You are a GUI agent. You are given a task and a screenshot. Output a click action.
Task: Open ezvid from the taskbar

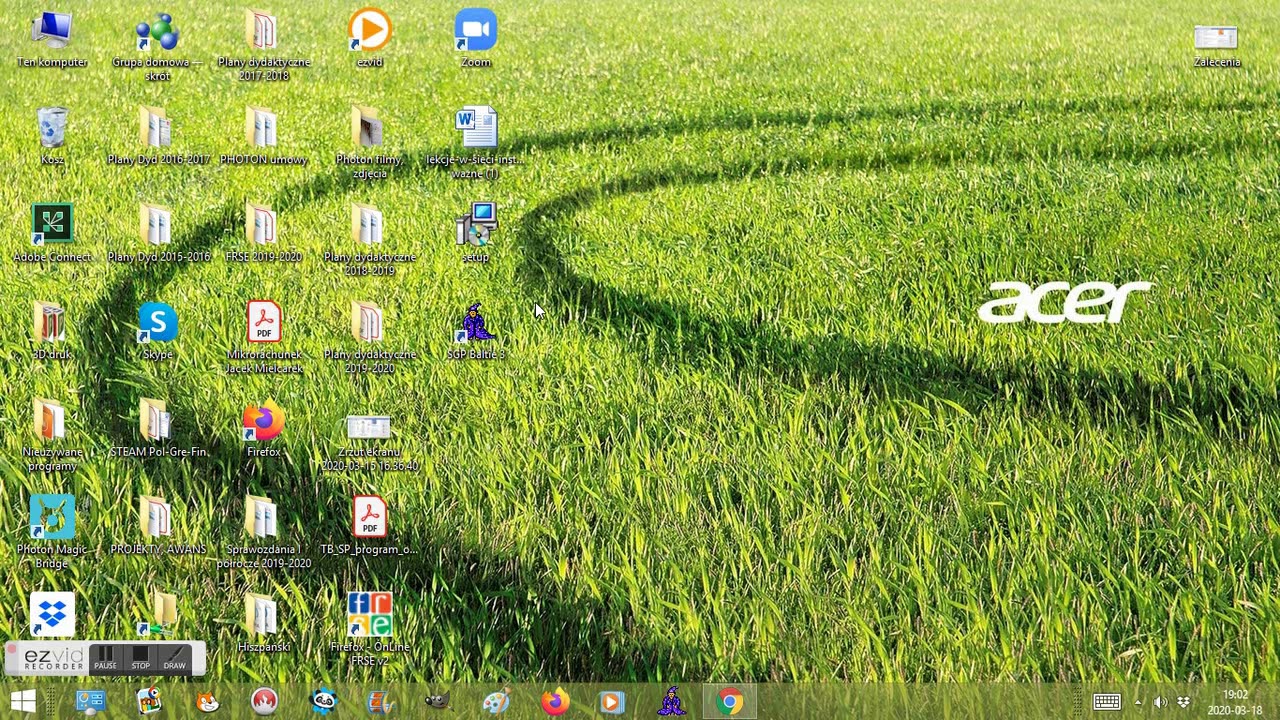(x=612, y=702)
